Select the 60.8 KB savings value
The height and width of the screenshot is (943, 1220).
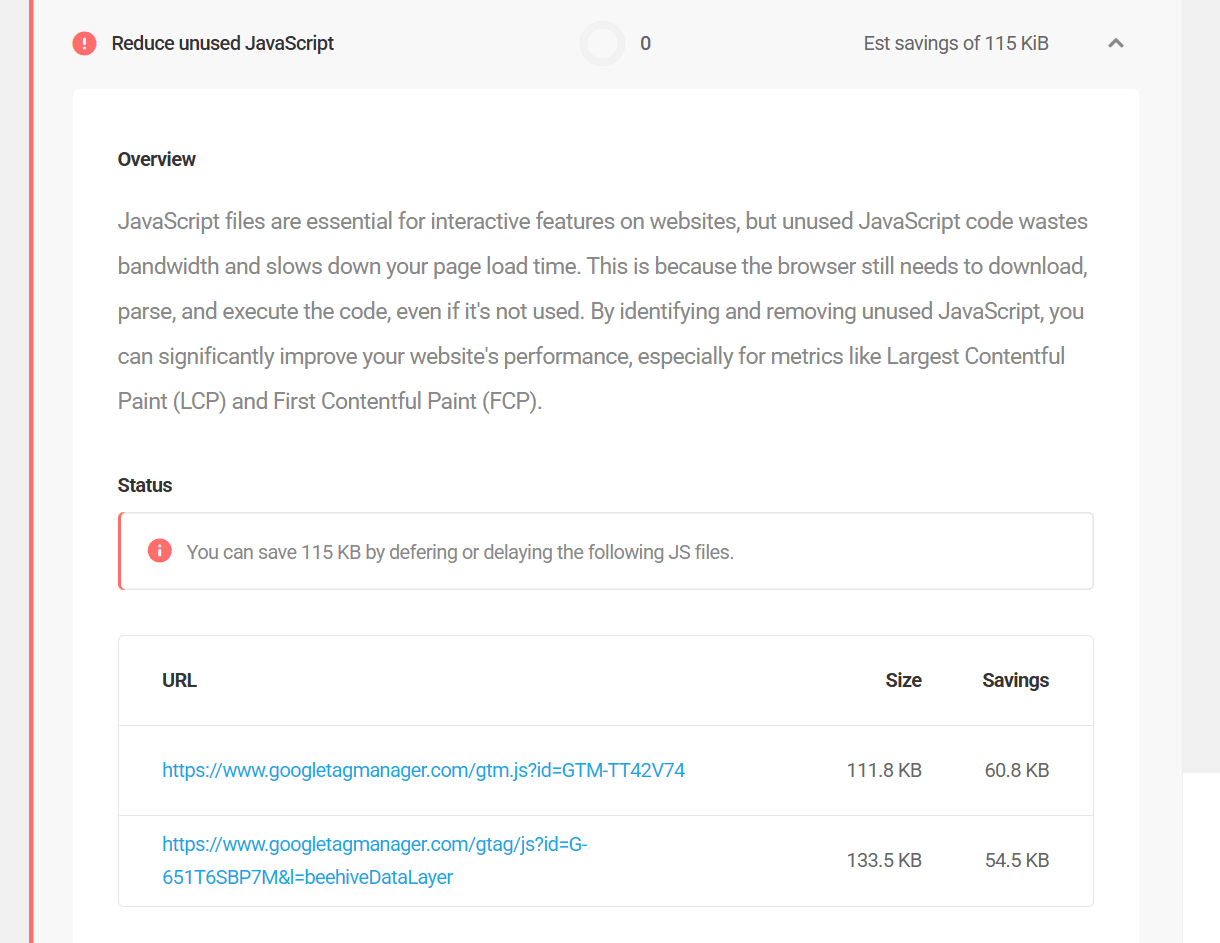pyautogui.click(x=1016, y=770)
